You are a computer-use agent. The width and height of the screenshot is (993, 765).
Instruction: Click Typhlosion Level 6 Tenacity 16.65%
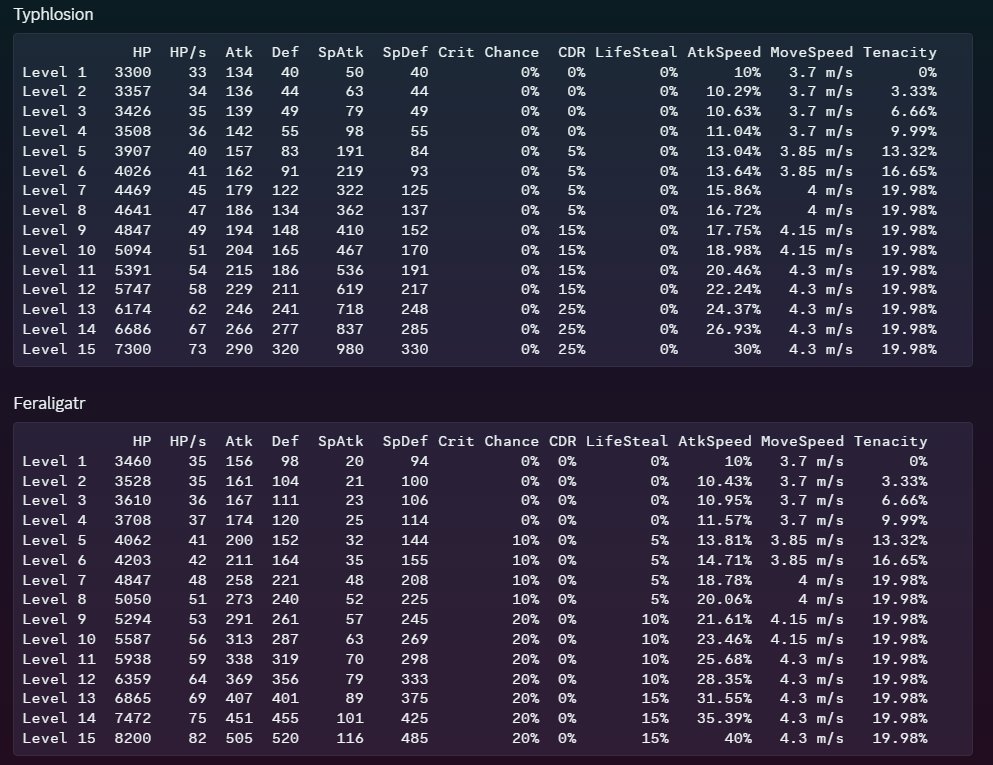tap(909, 171)
